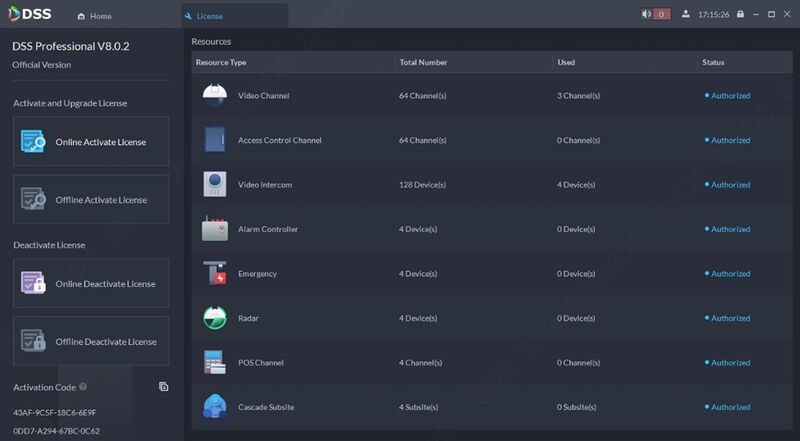800x441 pixels.
Task: Click the lock screen padlock icon
Action: click(740, 14)
